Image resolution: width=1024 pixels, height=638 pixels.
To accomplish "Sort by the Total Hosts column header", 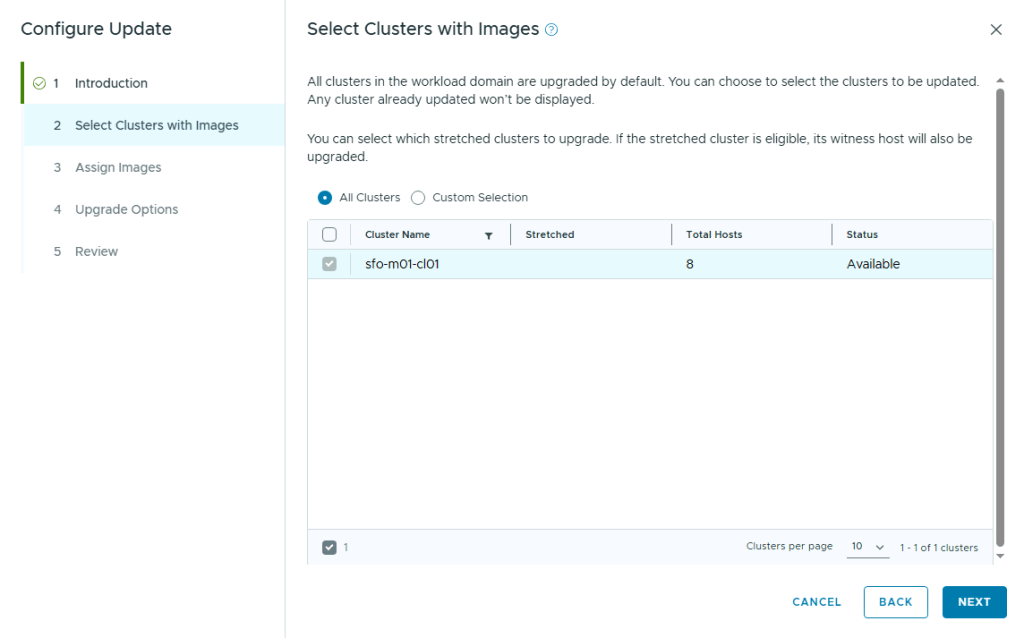I will click(x=714, y=235).
